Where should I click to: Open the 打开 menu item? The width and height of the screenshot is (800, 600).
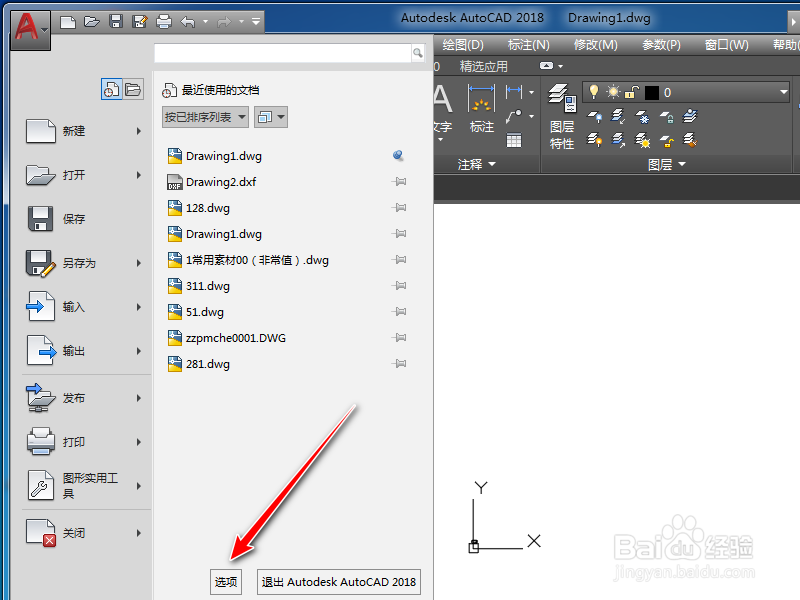pos(84,175)
